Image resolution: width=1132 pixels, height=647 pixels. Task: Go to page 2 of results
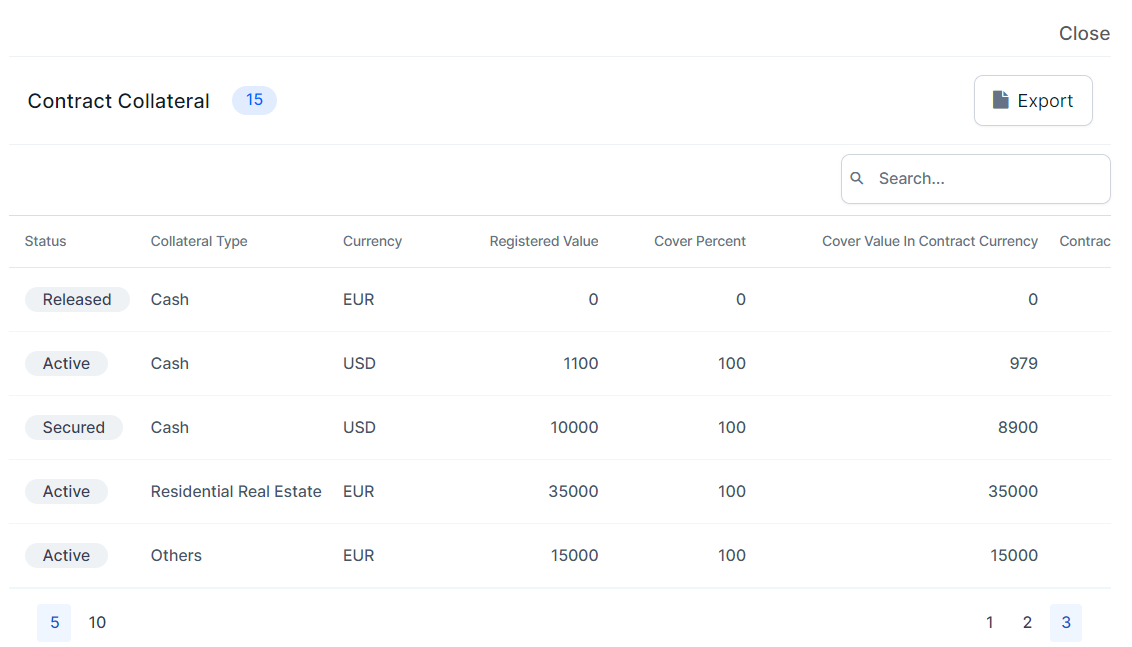(x=1027, y=623)
